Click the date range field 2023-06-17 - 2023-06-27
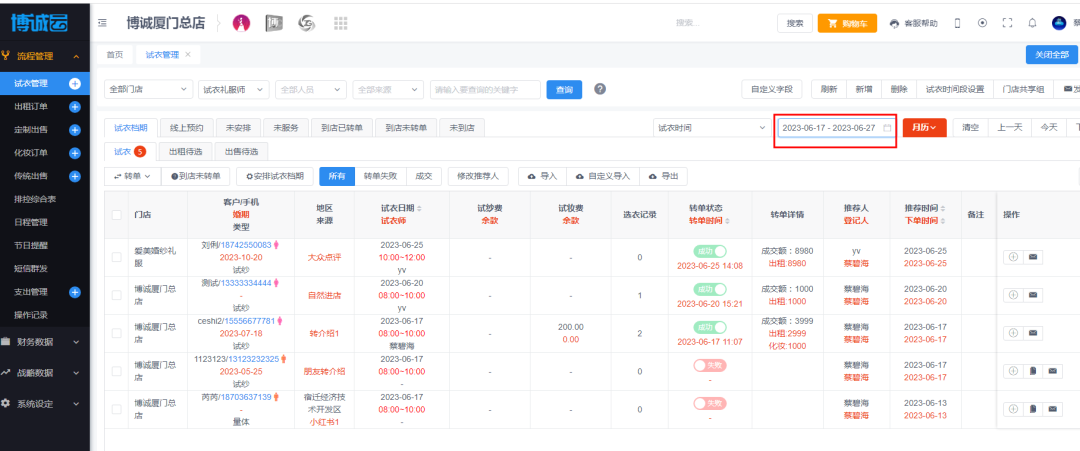The image size is (1080, 451). (x=835, y=128)
